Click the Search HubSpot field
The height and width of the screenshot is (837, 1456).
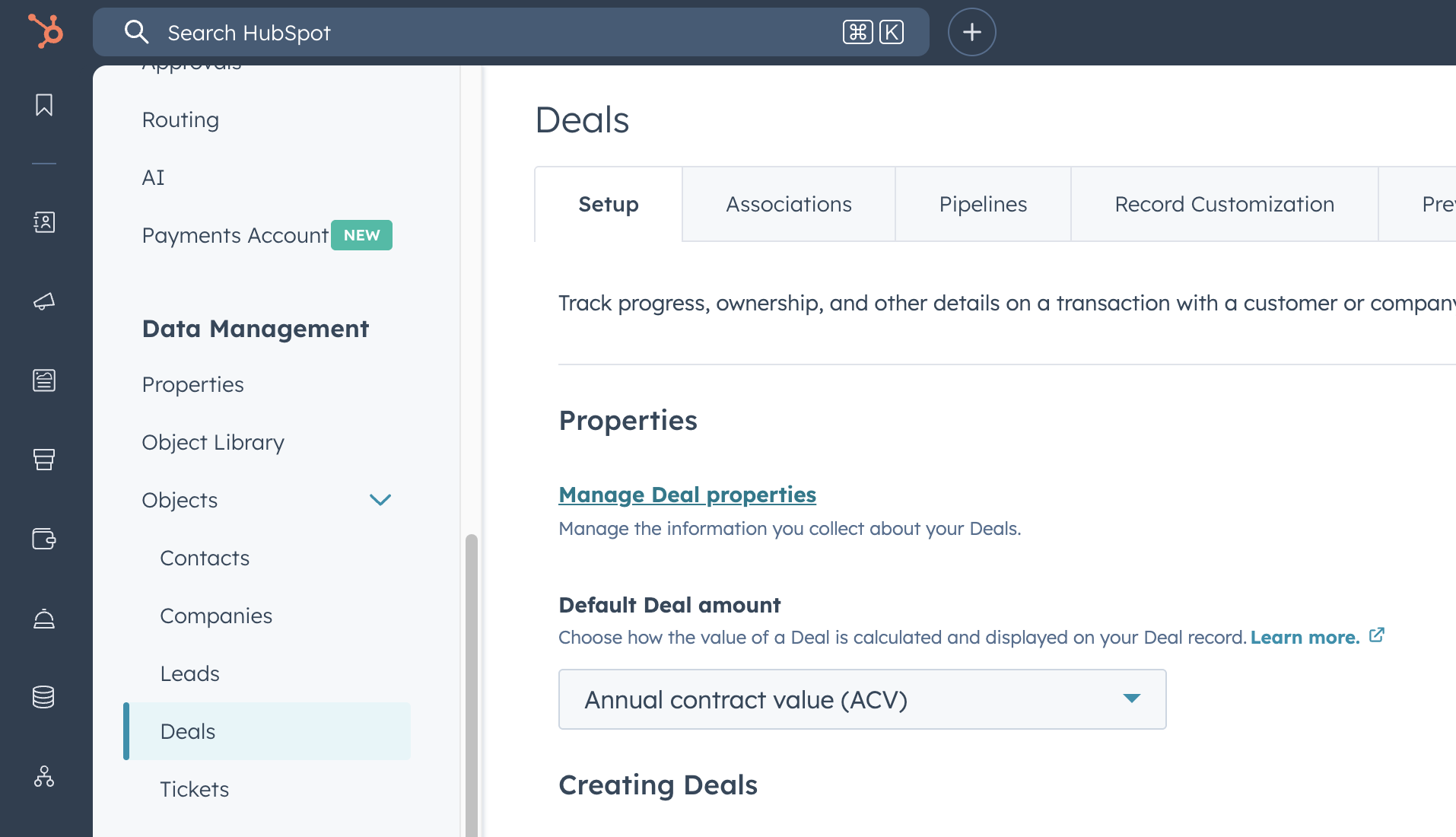(487, 33)
